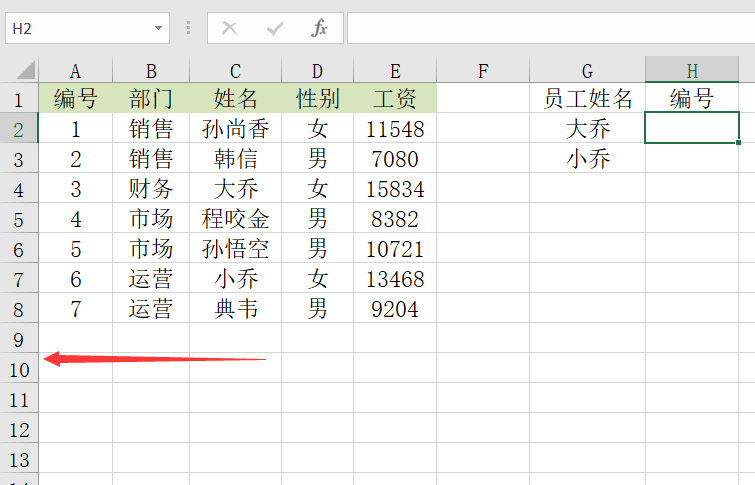755x485 pixels.
Task: Click cell C7 containing 小乔
Action: (x=235, y=278)
